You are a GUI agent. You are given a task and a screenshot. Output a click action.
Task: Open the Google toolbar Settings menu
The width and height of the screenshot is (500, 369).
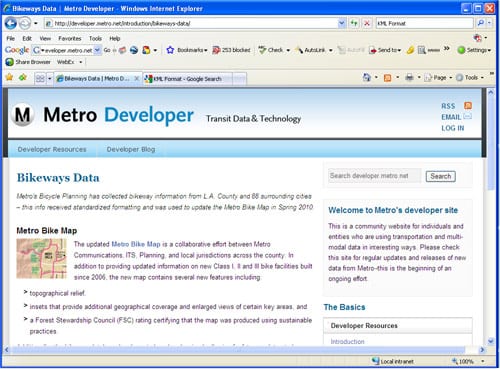pyautogui.click(x=474, y=50)
